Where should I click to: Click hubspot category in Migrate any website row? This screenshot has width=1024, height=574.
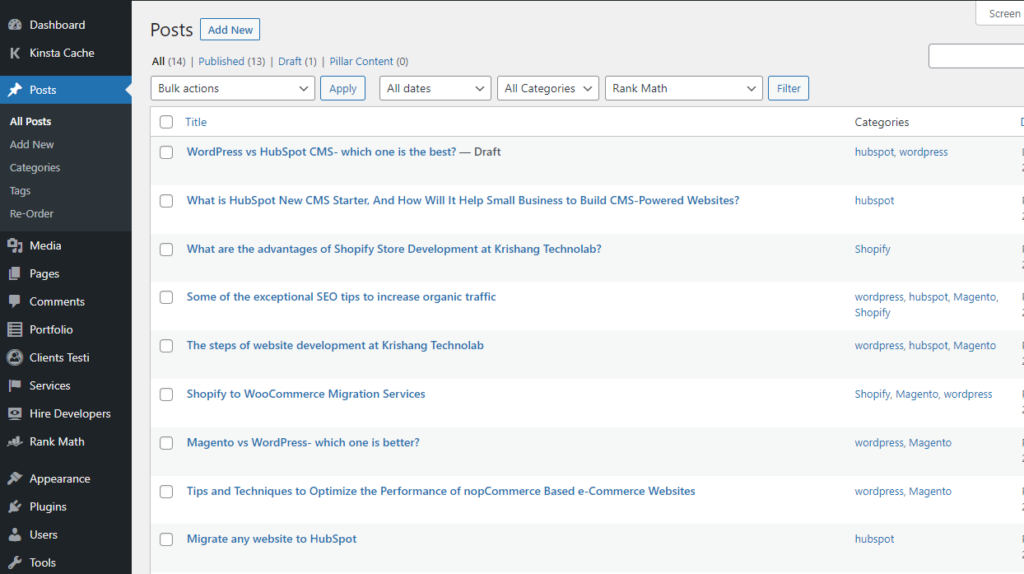(x=874, y=539)
